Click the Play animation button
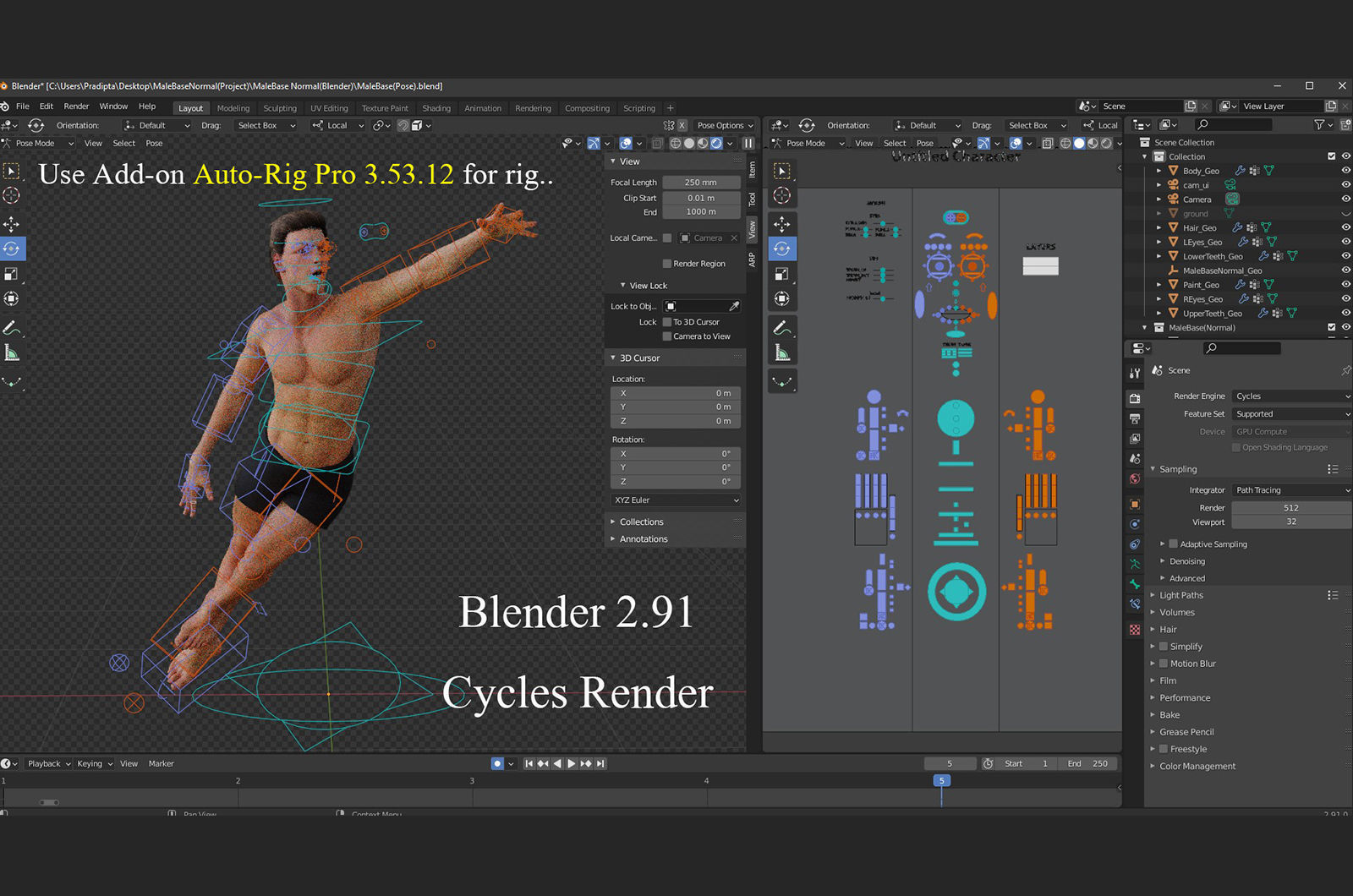1353x896 pixels. 572,763
